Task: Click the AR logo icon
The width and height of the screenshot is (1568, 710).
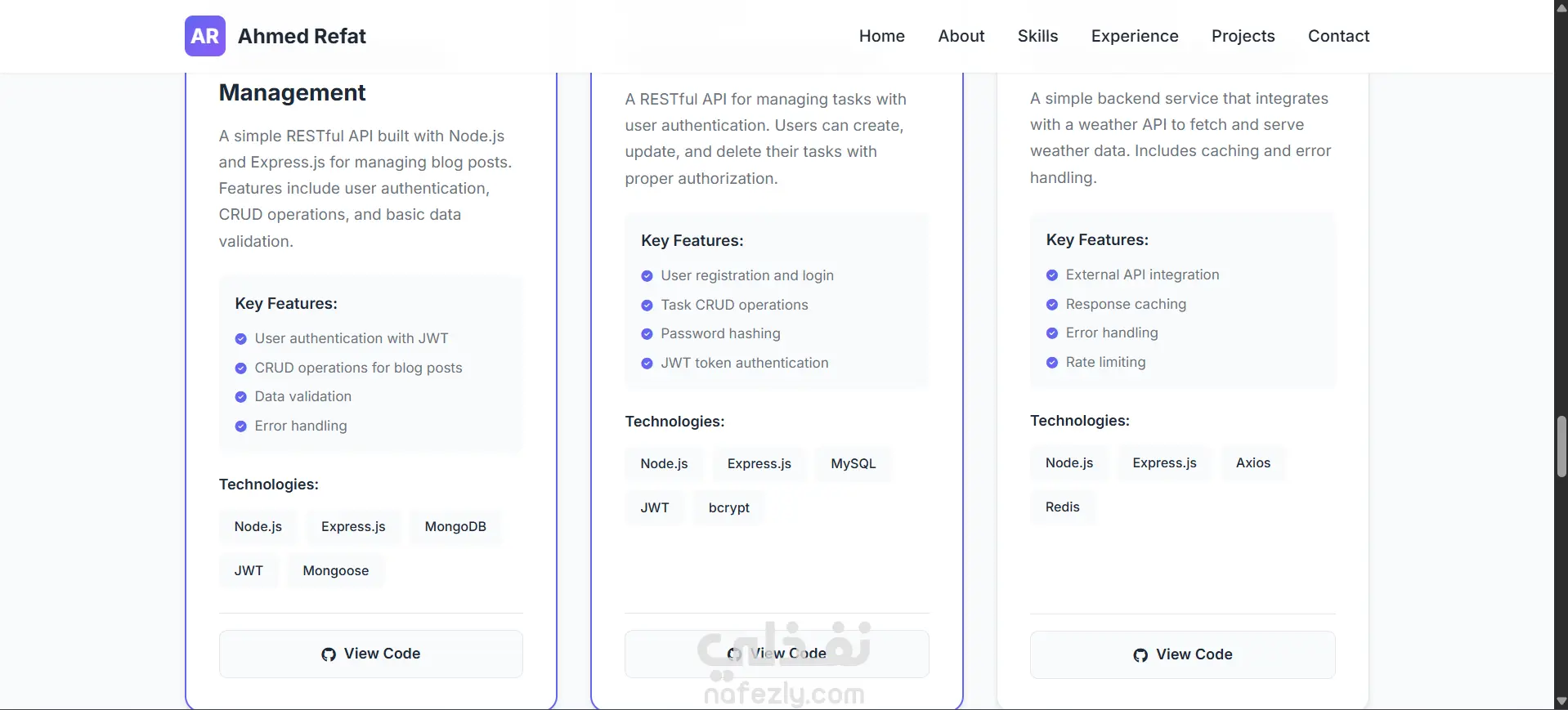Action: click(204, 36)
